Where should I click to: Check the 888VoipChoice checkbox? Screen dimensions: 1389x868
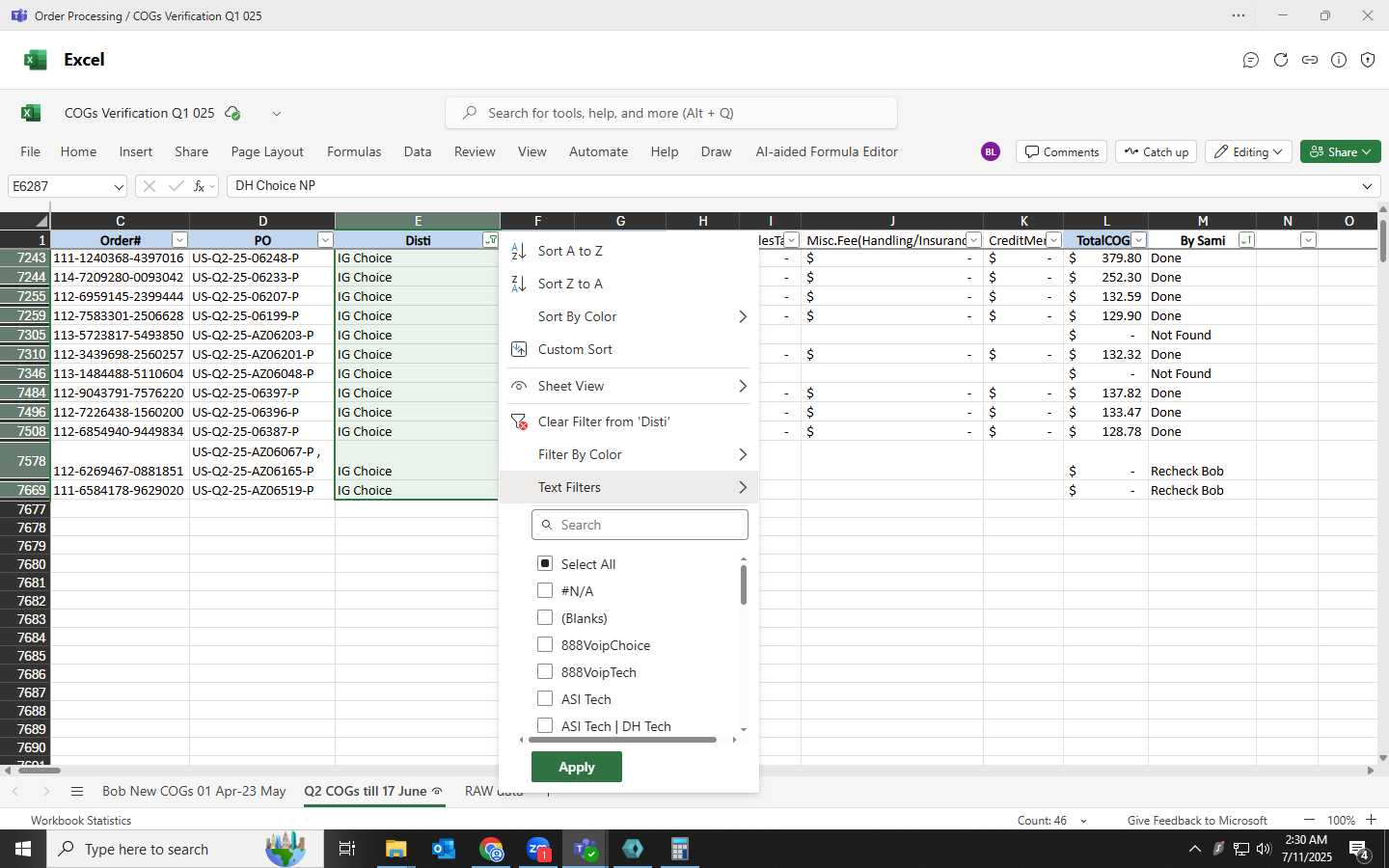[x=545, y=644]
